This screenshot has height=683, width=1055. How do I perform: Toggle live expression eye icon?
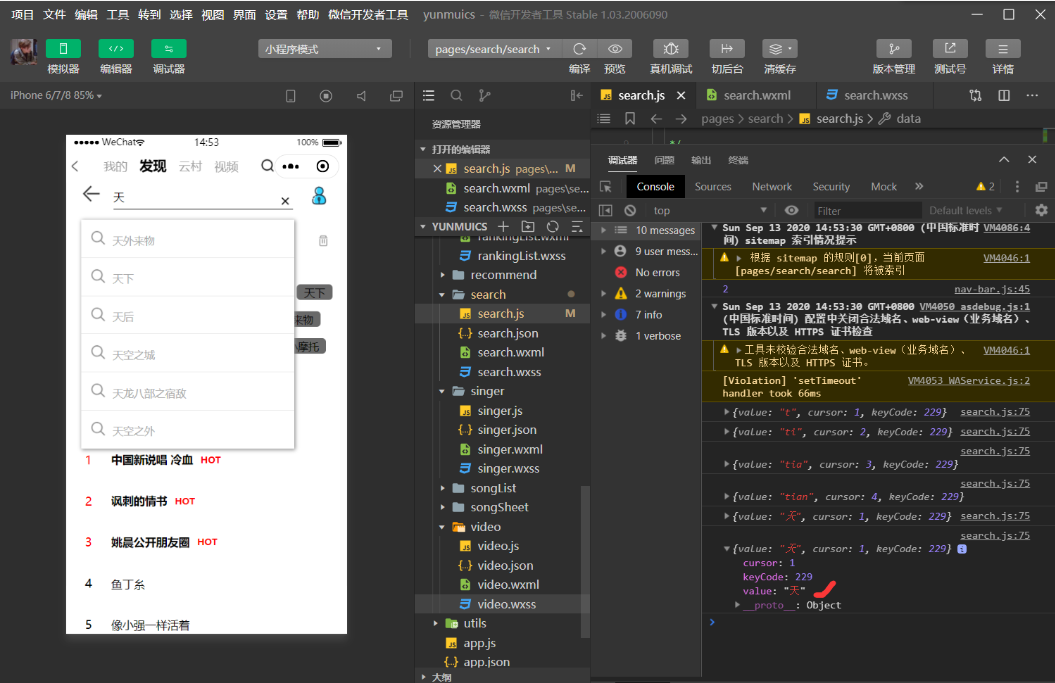[x=792, y=211]
